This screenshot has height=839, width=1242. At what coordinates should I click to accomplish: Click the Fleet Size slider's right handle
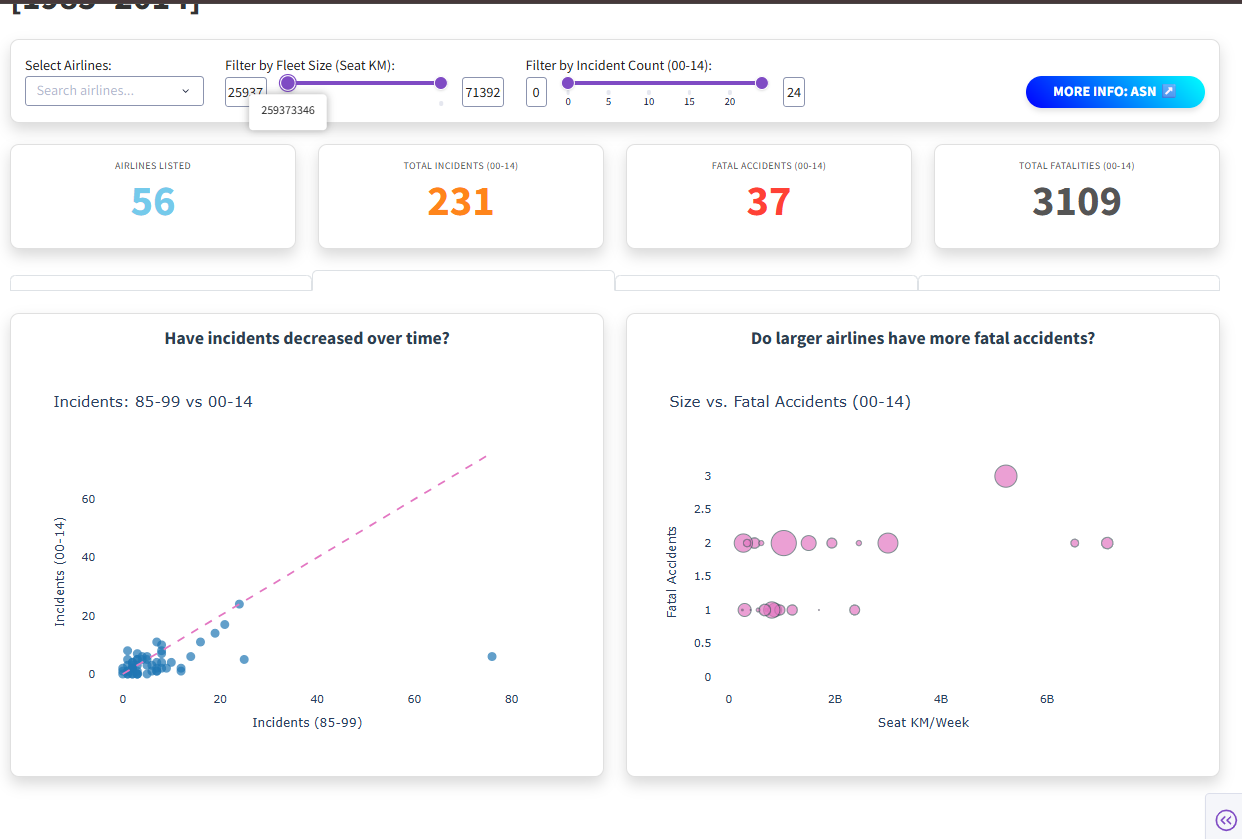tap(441, 83)
